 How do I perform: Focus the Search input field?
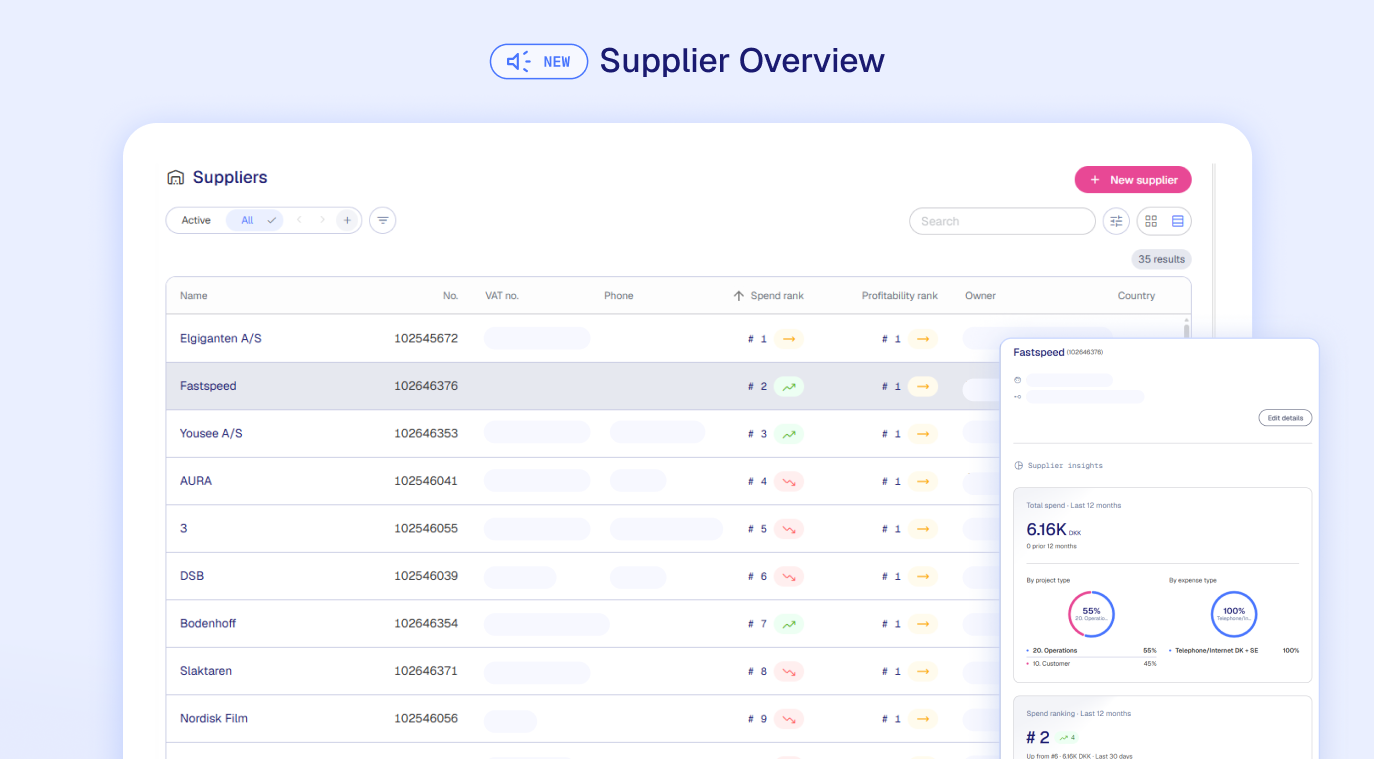pyautogui.click(x=1002, y=221)
